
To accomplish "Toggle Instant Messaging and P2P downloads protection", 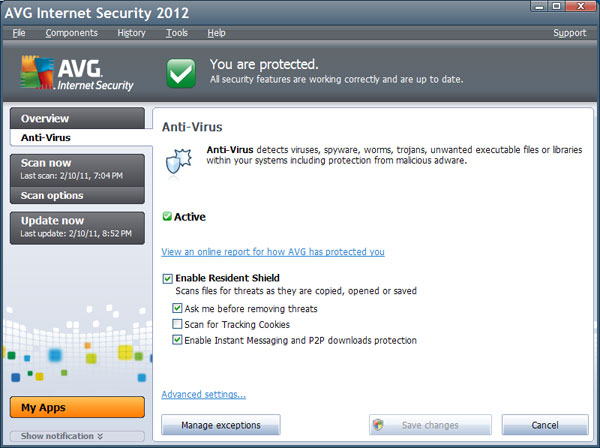I will (x=177, y=340).
